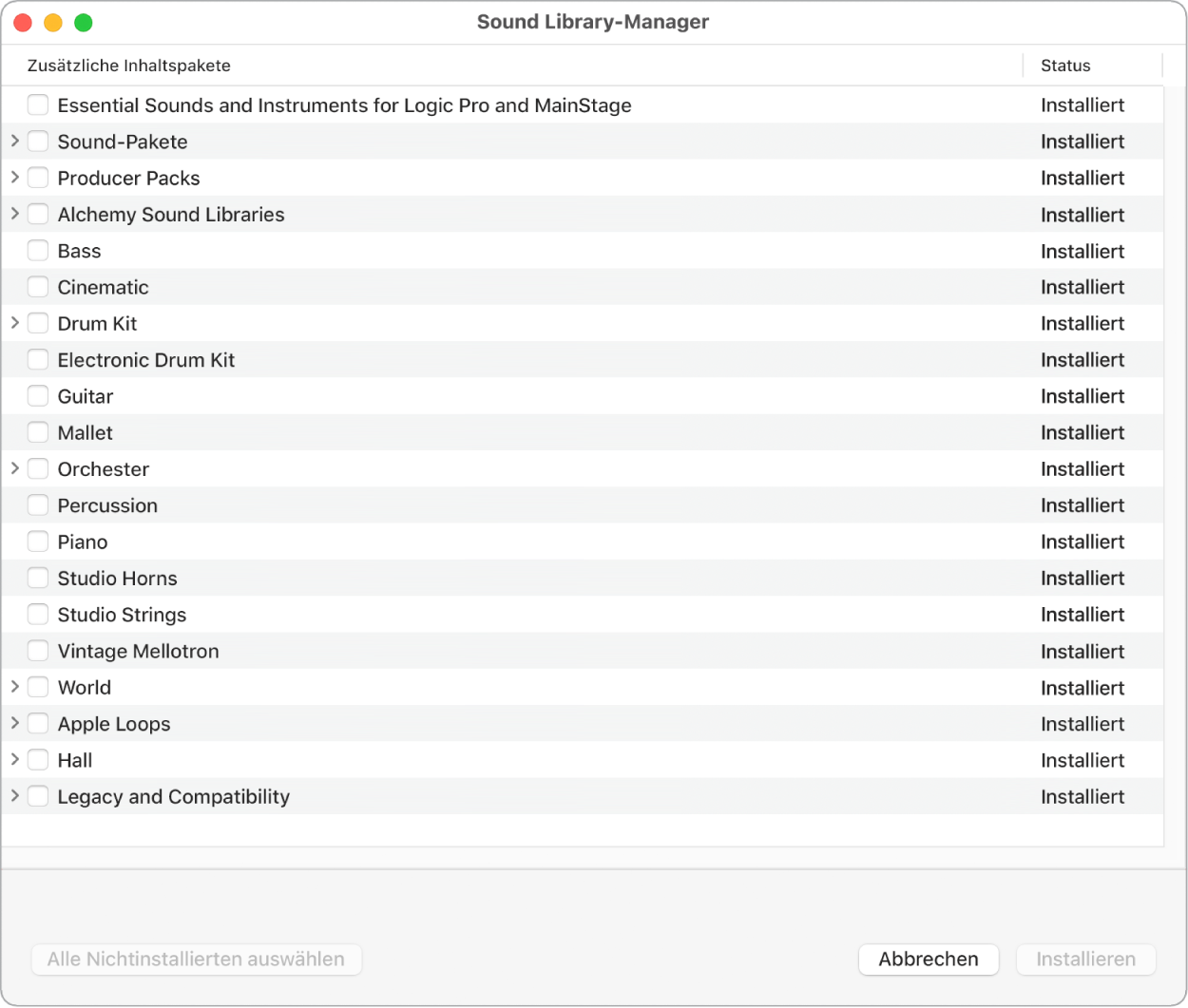Viewport: 1188px width, 1008px height.
Task: Click the Abbrechen button
Action: coord(929,959)
